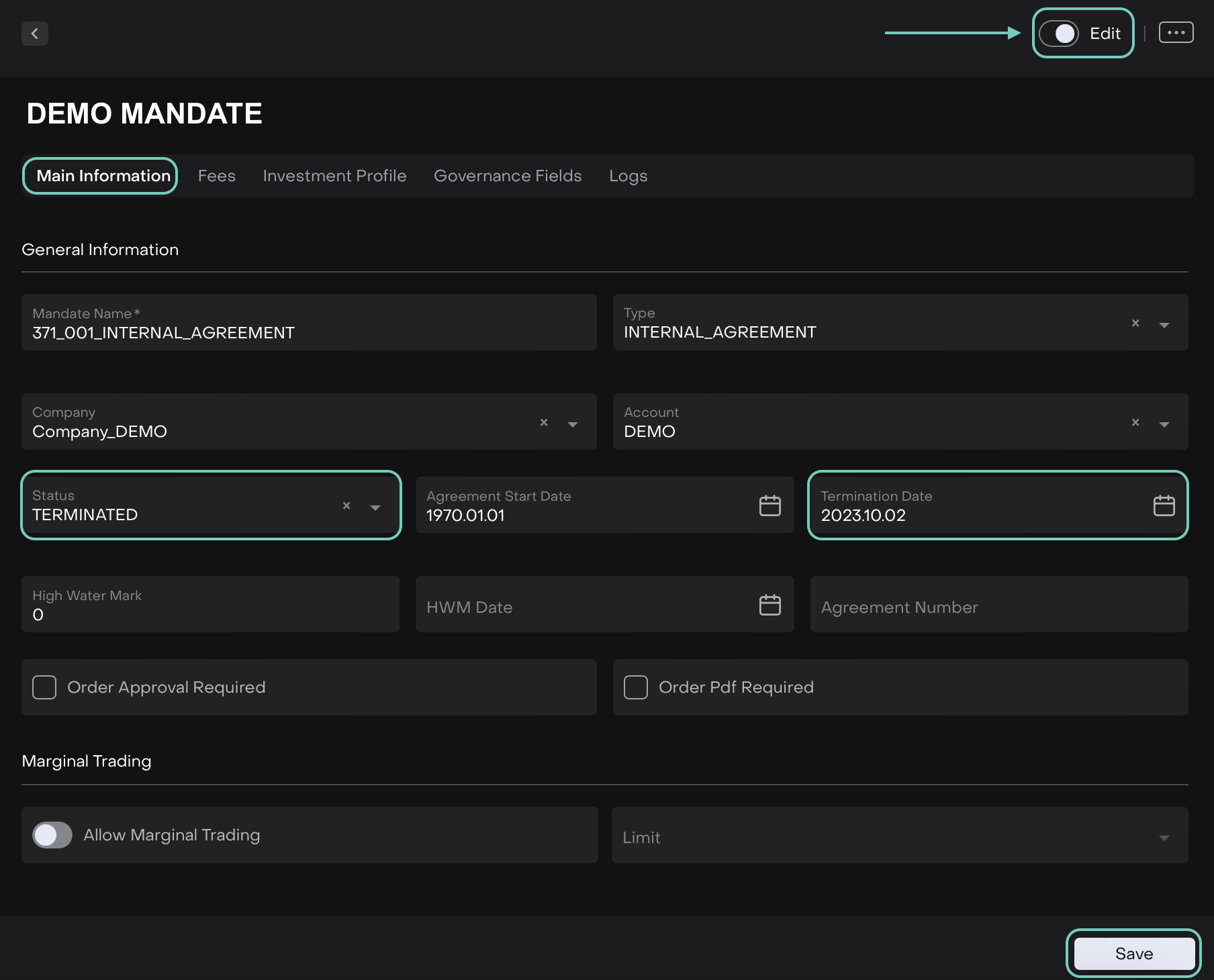1214x980 pixels.
Task: Check the Order Approval Required box
Action: point(44,687)
